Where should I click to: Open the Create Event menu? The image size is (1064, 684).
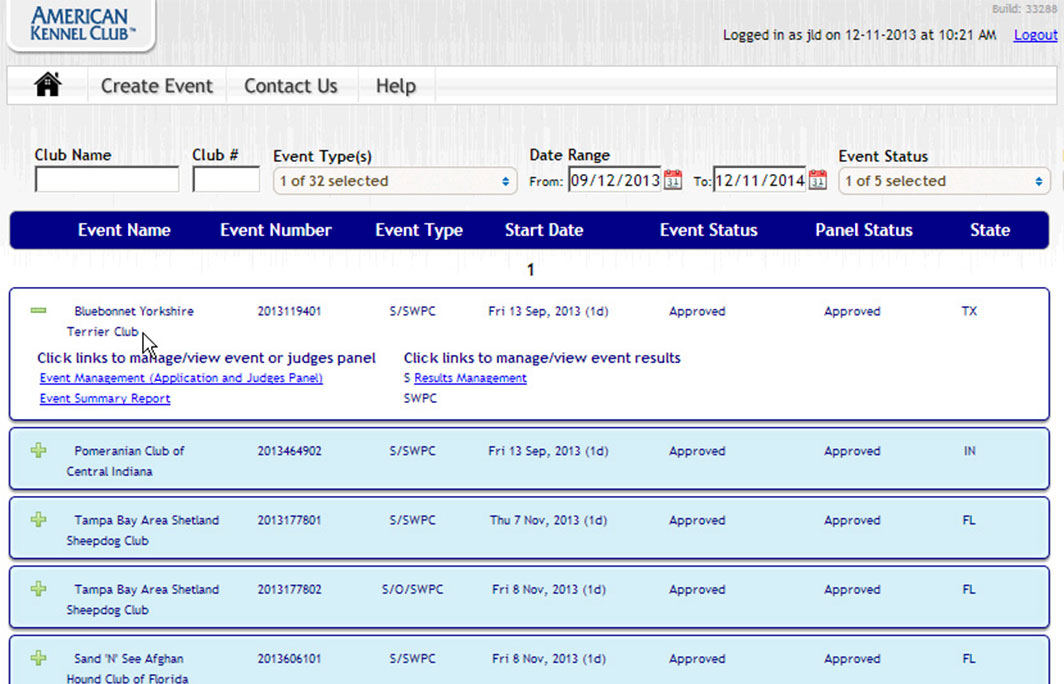pos(157,86)
